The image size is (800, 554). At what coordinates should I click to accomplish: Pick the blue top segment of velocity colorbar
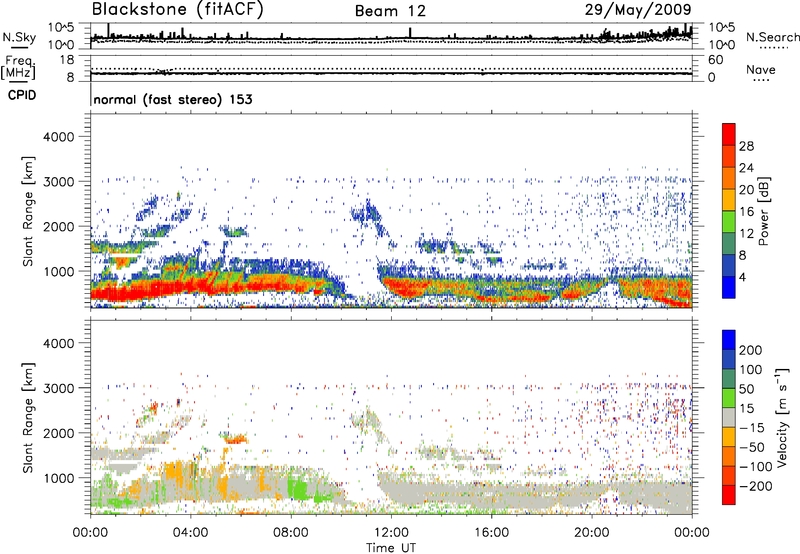coord(729,340)
